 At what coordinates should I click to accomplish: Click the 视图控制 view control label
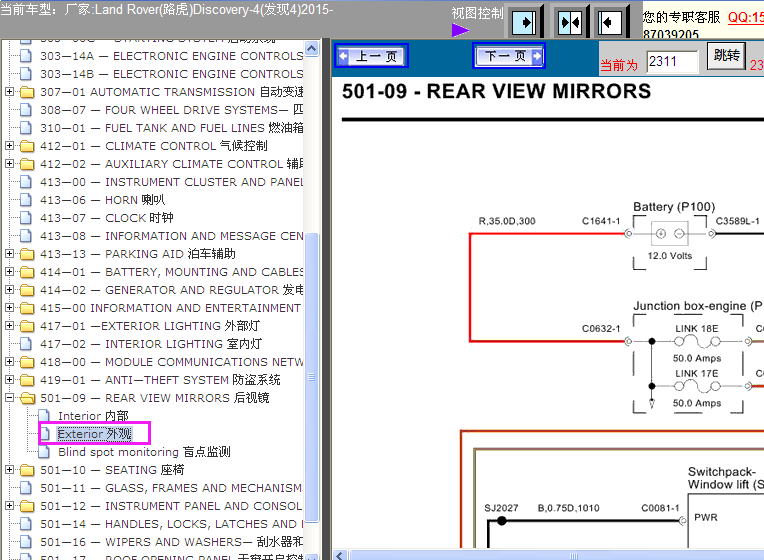point(477,14)
